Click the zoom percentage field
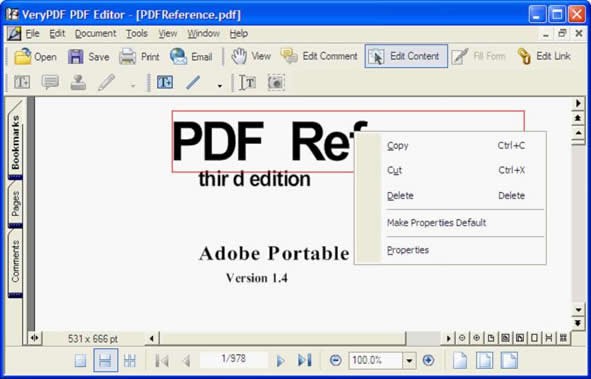Image resolution: width=591 pixels, height=379 pixels. (375, 361)
